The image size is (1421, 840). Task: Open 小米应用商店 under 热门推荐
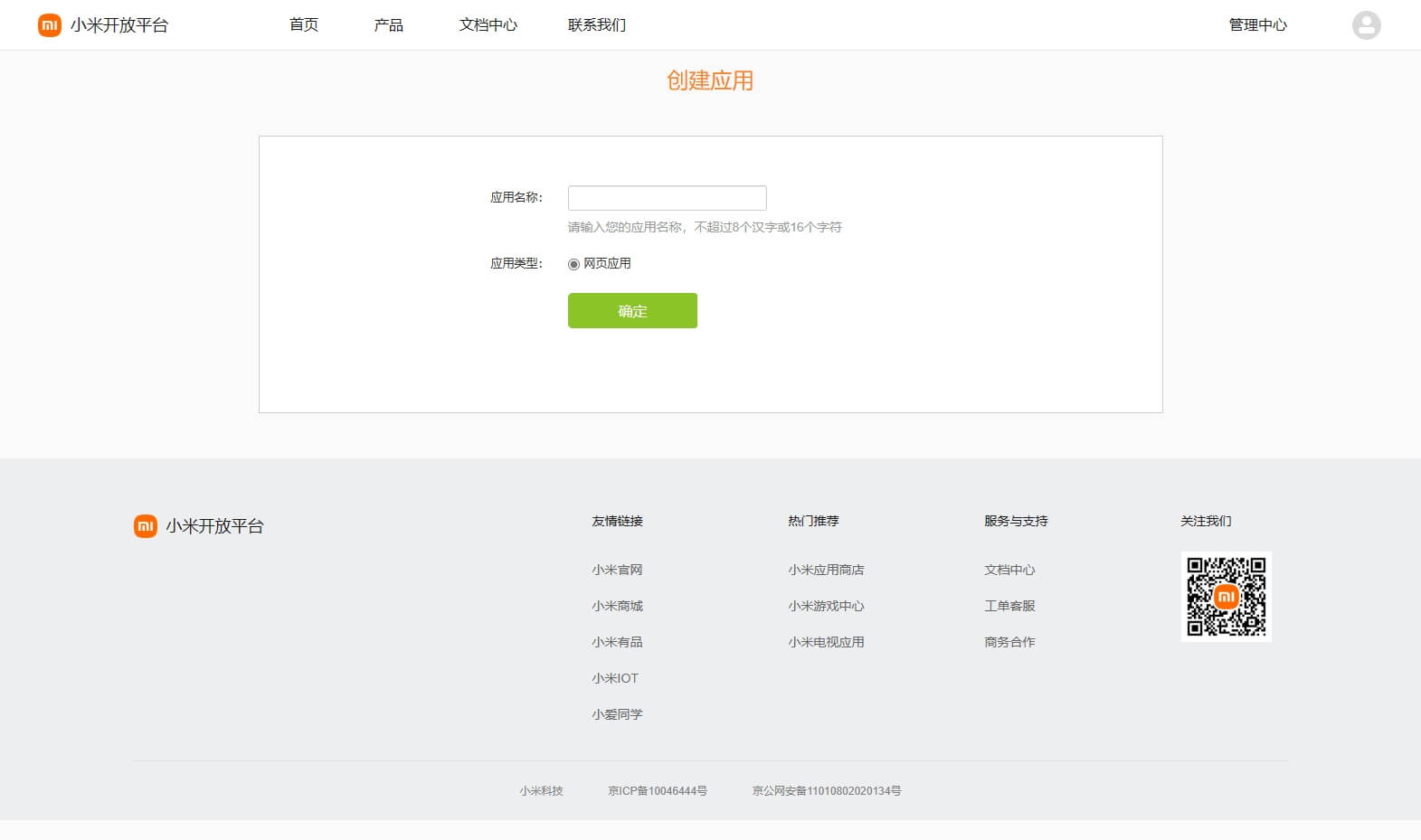(826, 570)
